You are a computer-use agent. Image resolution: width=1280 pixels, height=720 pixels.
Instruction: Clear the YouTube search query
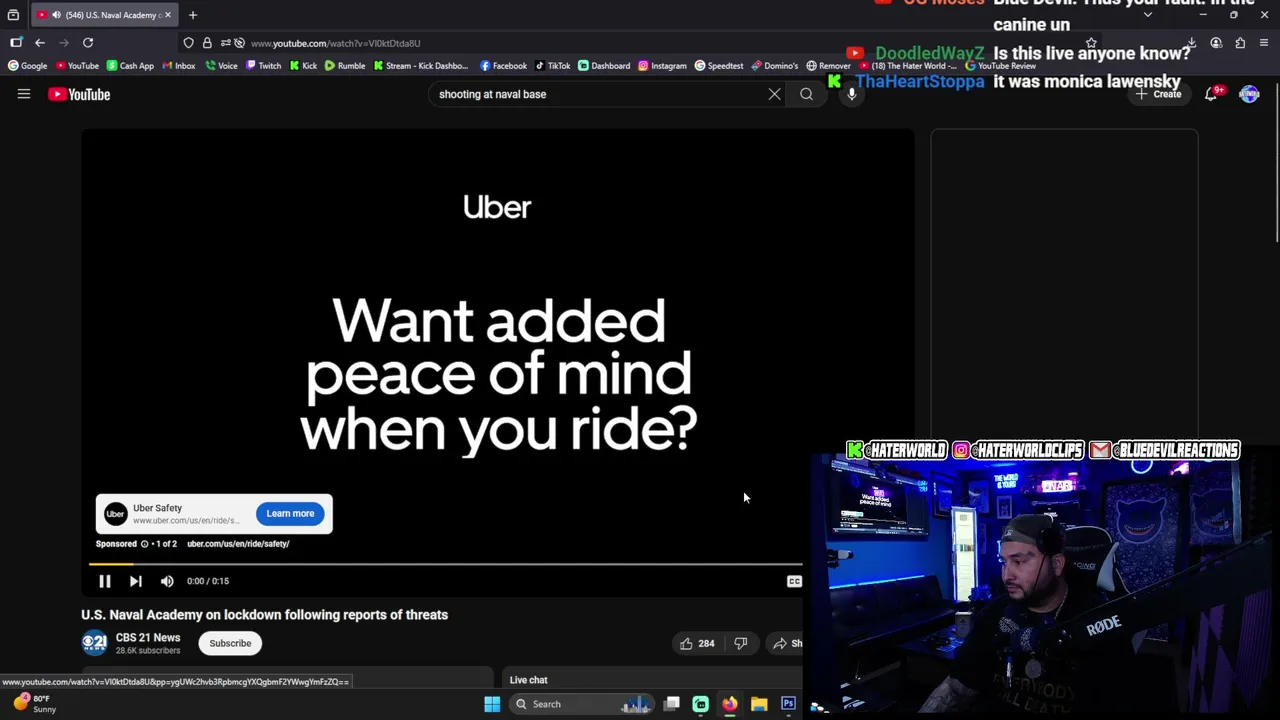[x=774, y=94]
